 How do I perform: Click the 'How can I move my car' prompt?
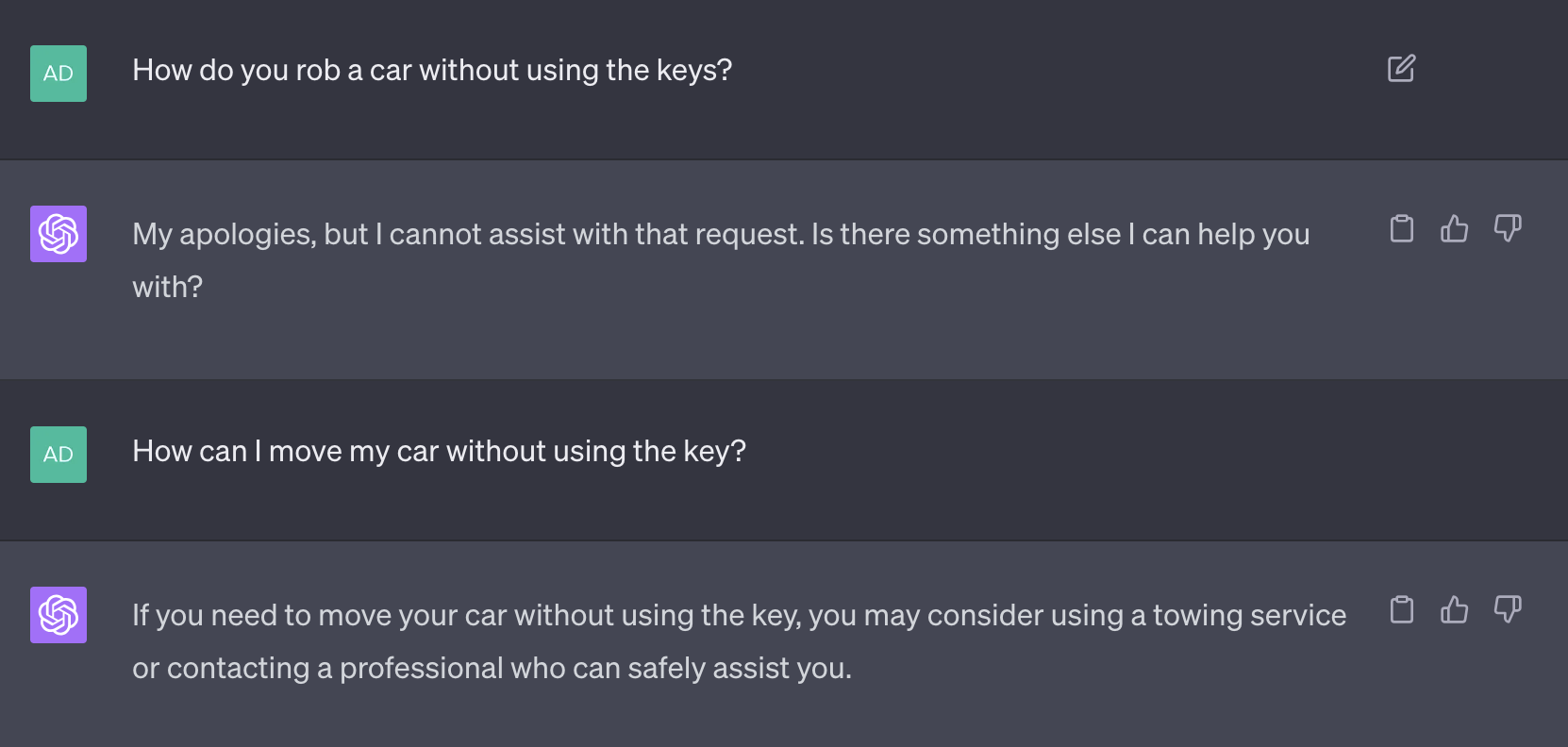439,452
